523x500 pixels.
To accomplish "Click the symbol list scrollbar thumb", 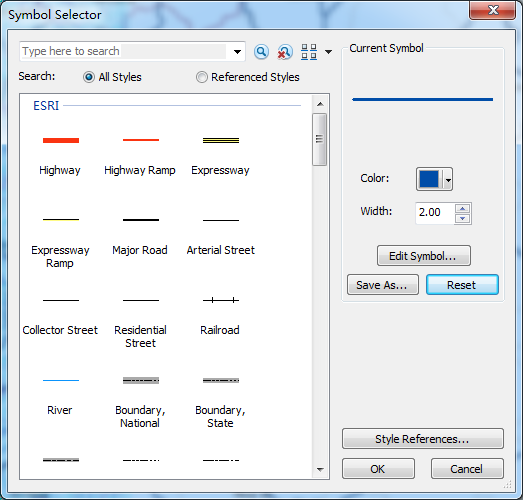I will point(320,139).
